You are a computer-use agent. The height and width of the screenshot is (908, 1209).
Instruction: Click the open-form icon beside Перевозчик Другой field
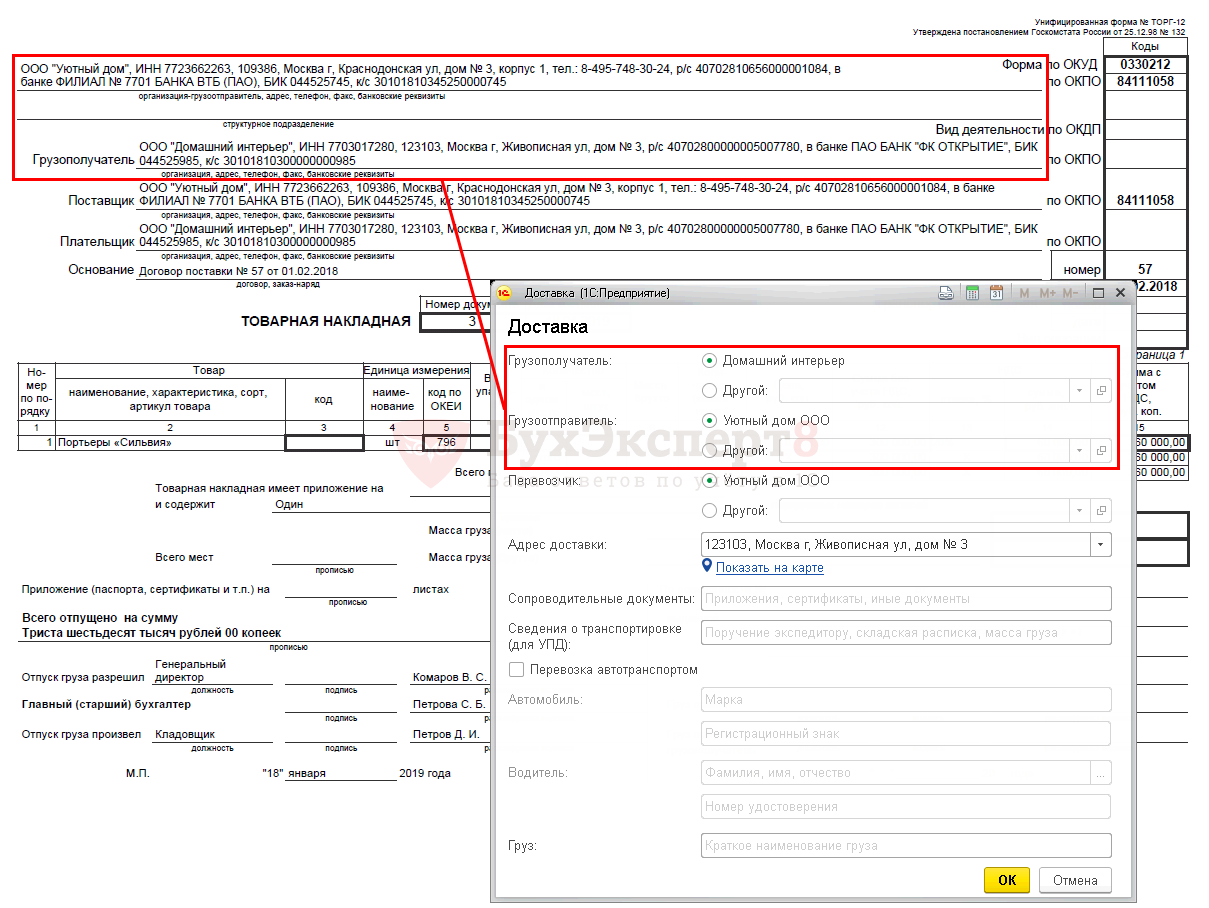click(x=1101, y=511)
